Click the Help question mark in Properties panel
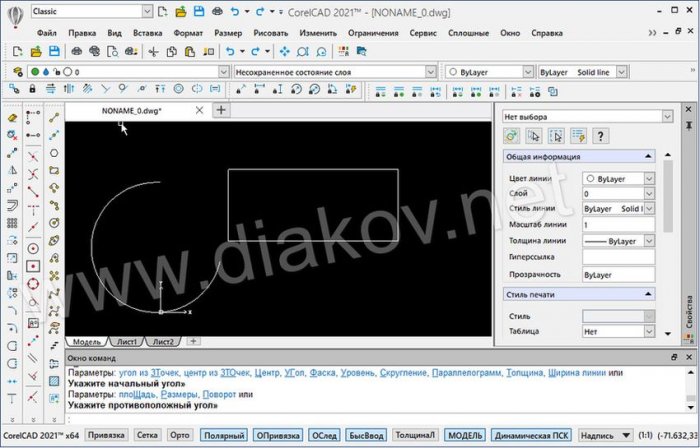The image size is (700, 448). click(602, 136)
